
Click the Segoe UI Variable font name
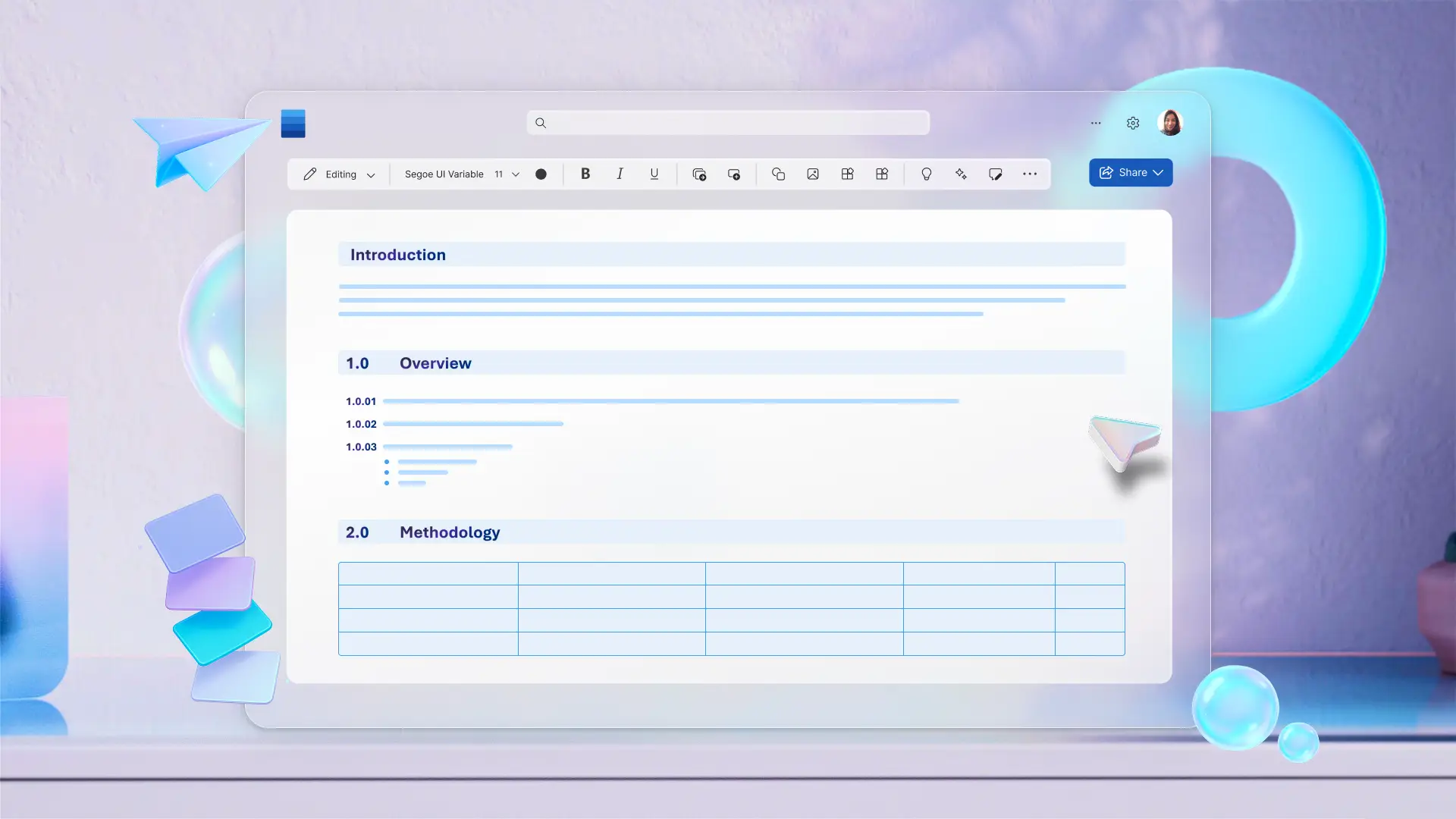(x=444, y=174)
